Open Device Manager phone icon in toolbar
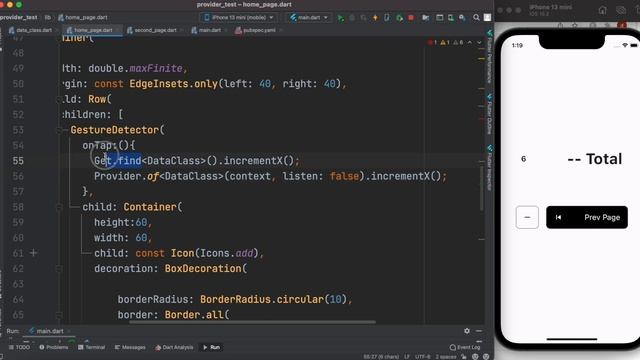640x360 pixels. (451, 18)
